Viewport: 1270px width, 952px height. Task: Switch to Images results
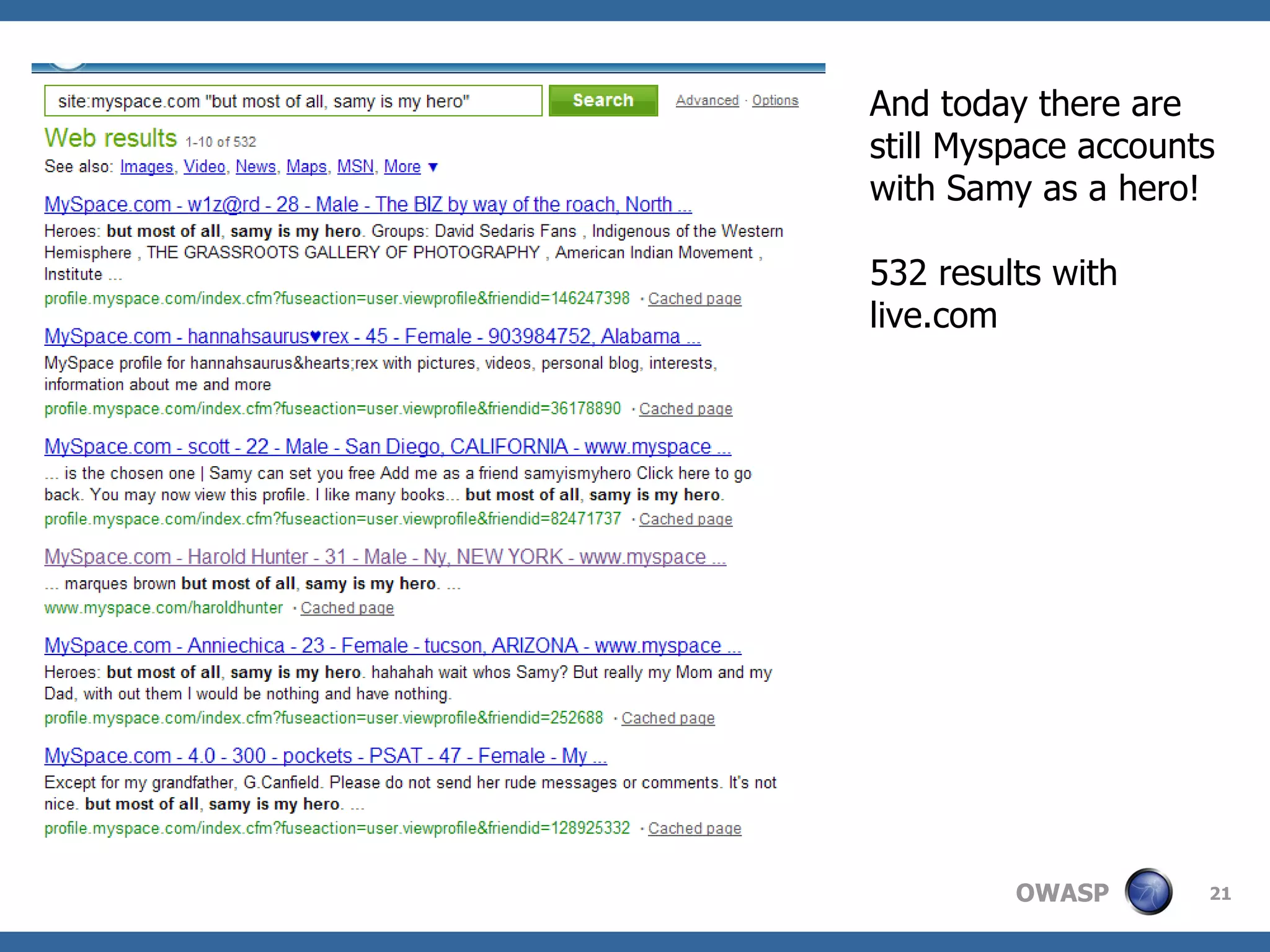146,167
